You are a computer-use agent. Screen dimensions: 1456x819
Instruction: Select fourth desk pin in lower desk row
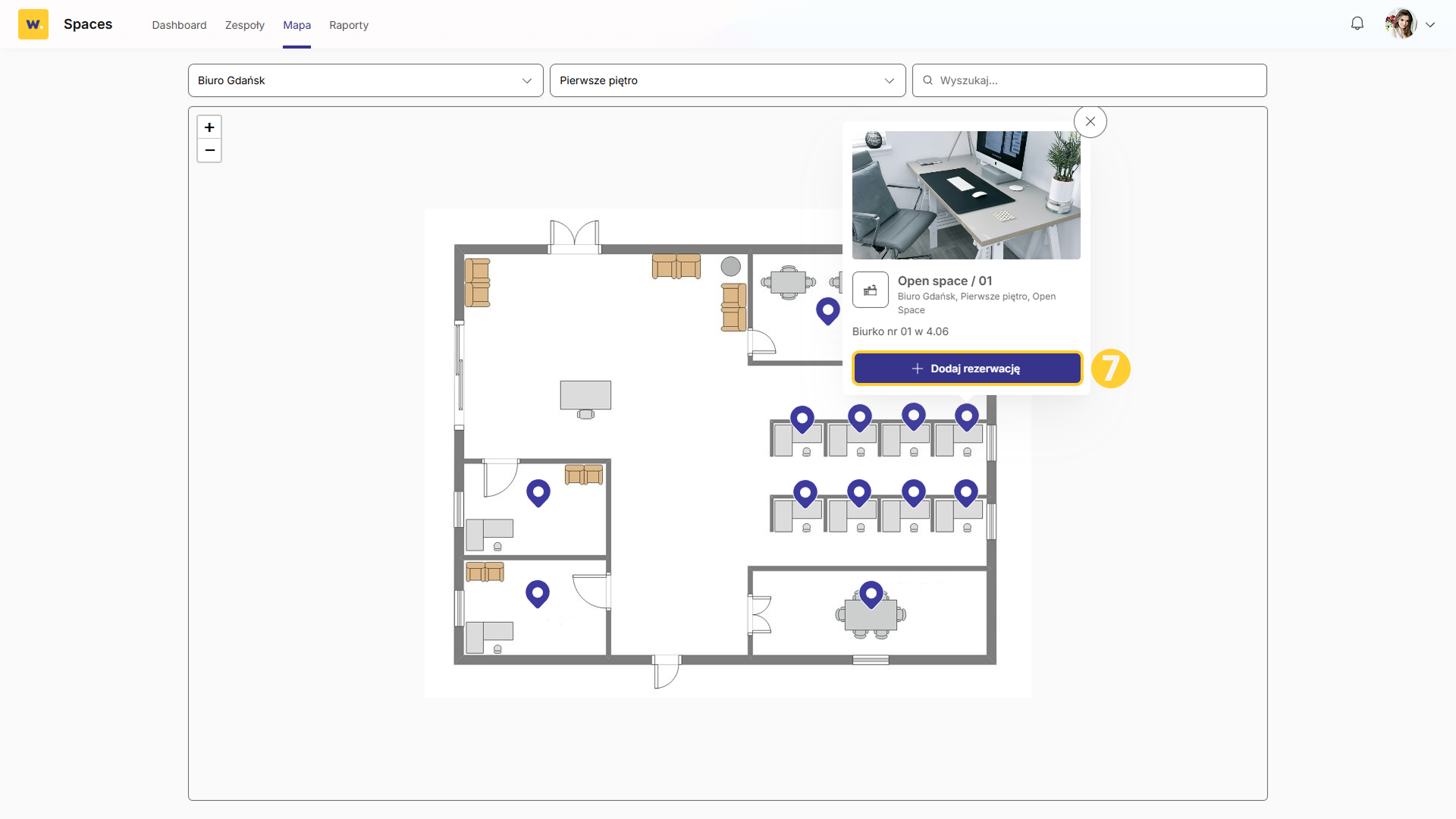966,494
